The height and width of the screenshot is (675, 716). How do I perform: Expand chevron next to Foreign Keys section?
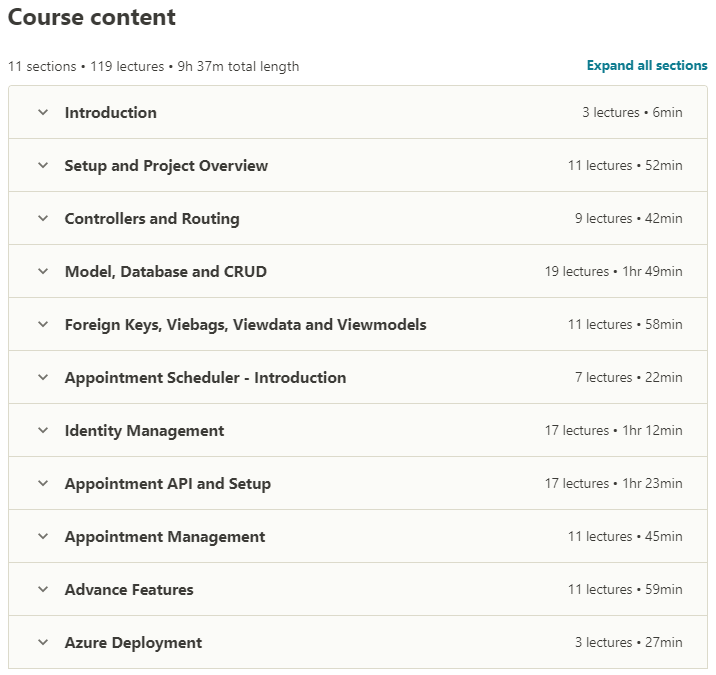point(43,325)
